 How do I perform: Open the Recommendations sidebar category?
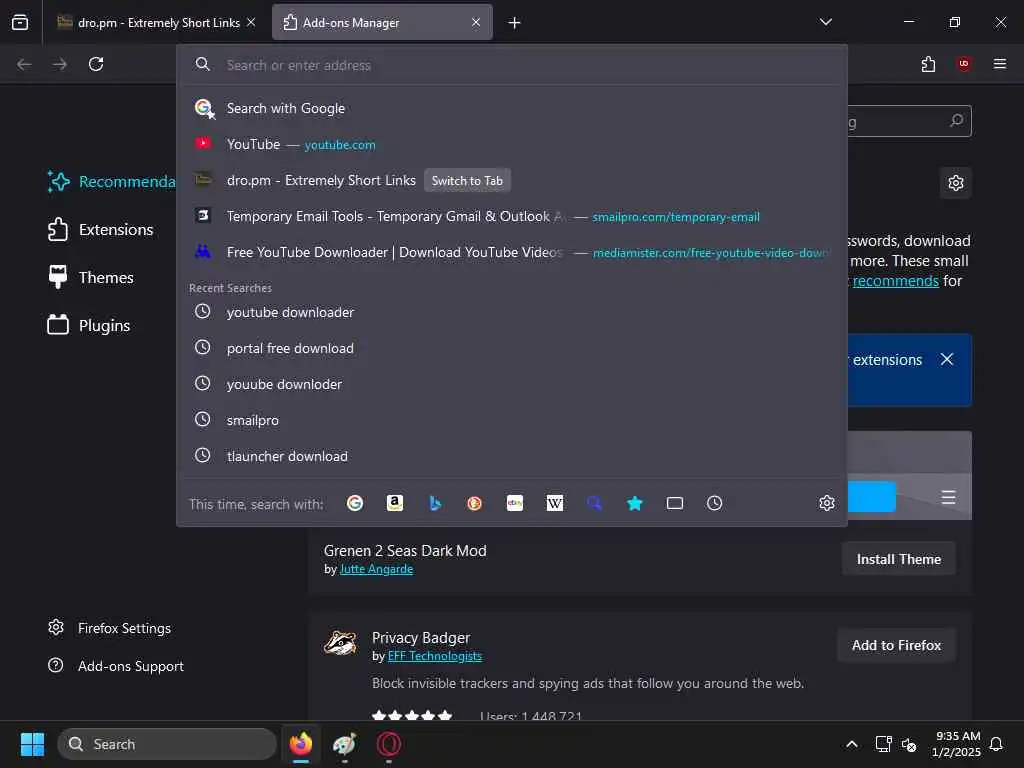(x=111, y=182)
